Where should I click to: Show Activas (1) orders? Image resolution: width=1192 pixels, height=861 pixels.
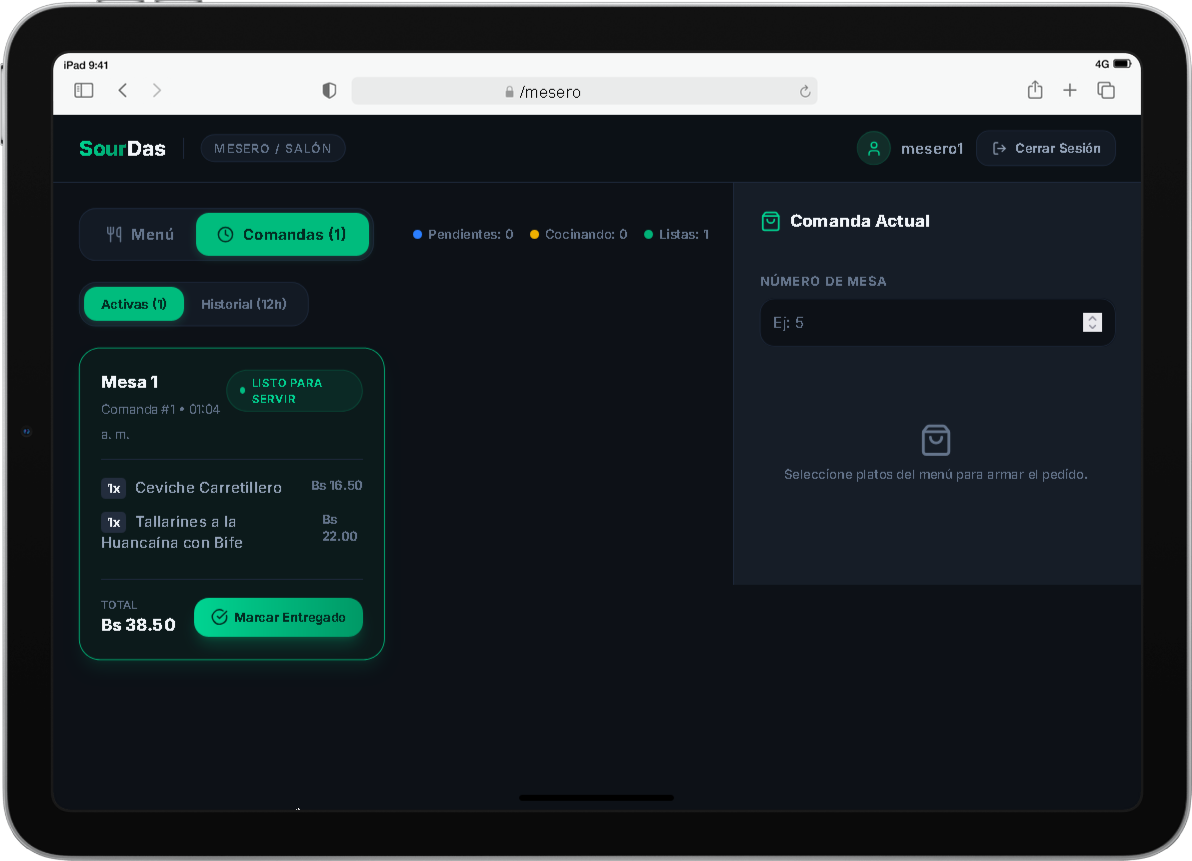[x=134, y=304]
